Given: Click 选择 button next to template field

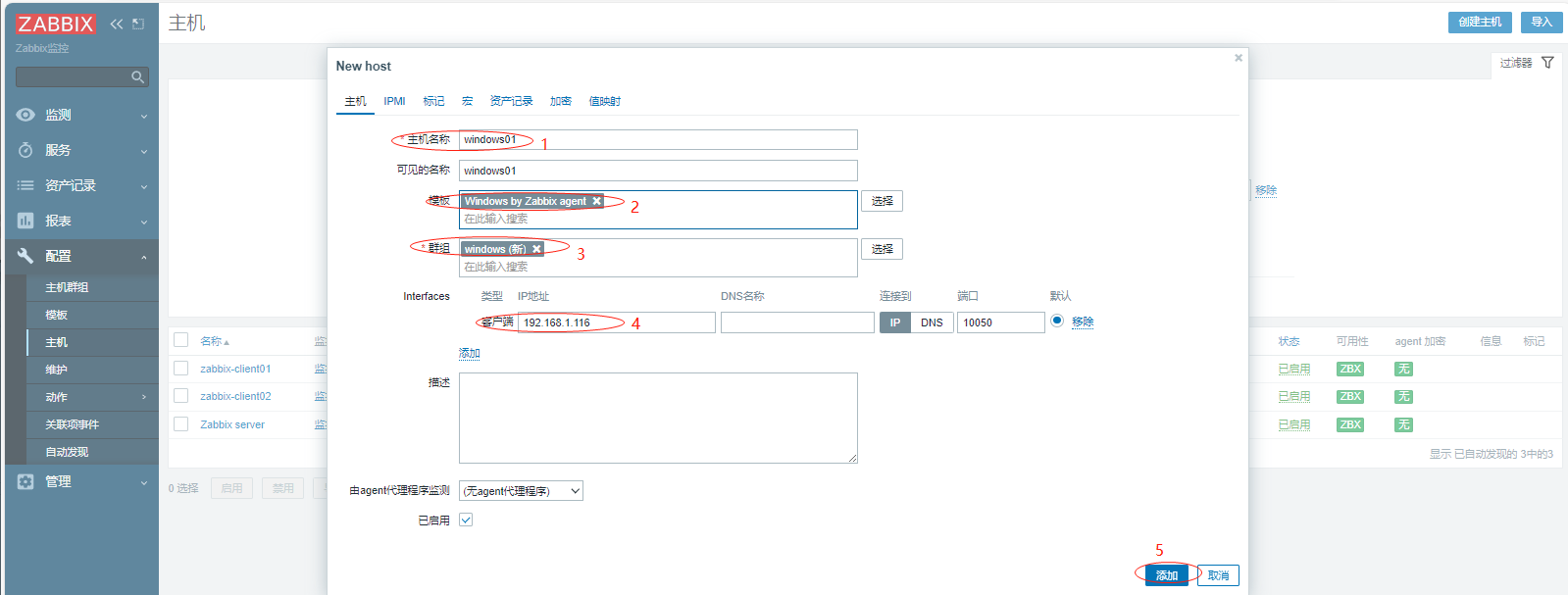Looking at the screenshot, I should [x=882, y=201].
